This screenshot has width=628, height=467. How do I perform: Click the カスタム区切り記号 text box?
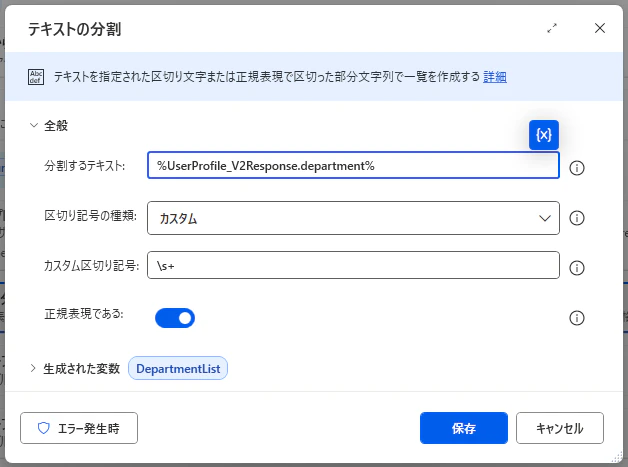353,265
